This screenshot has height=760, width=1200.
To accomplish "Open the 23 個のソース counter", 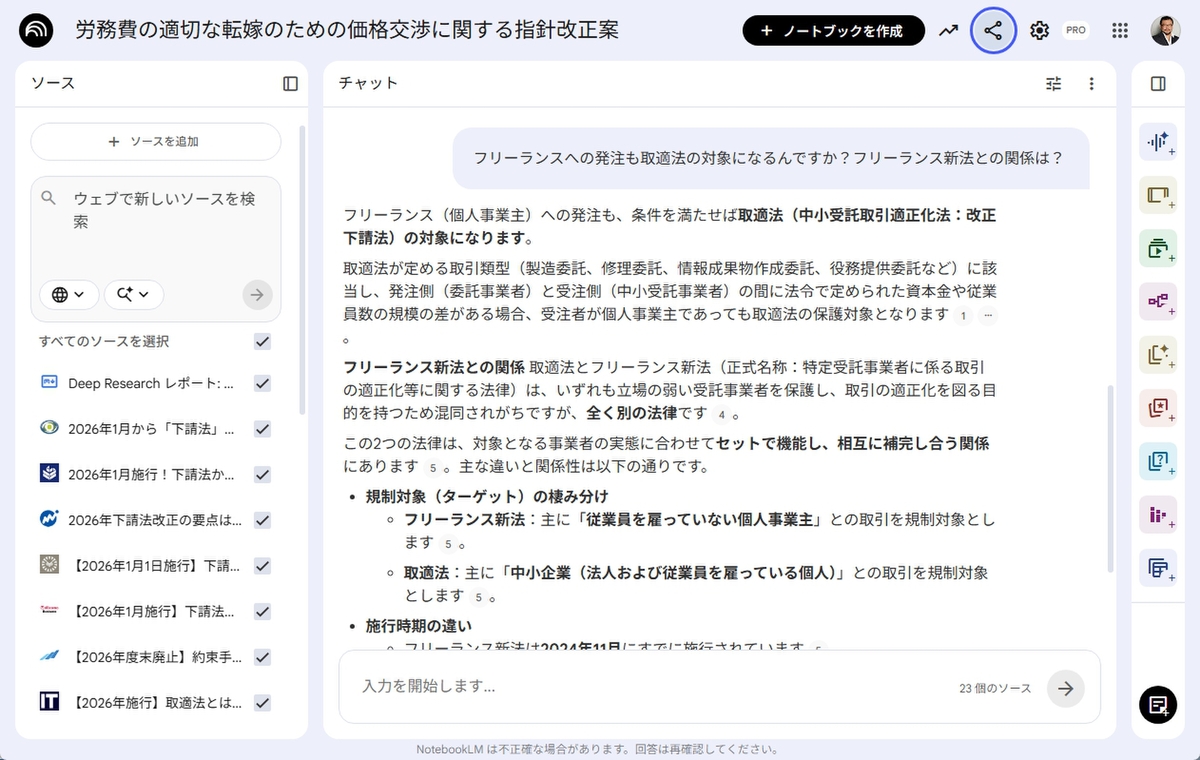I will [995, 689].
